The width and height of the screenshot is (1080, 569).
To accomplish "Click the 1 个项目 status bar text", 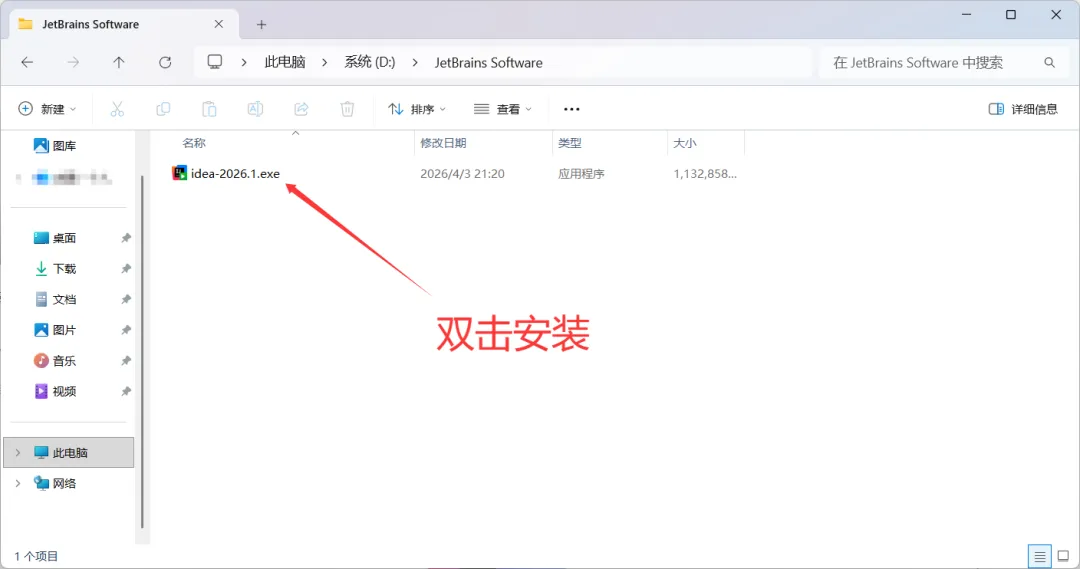I will 37,556.
